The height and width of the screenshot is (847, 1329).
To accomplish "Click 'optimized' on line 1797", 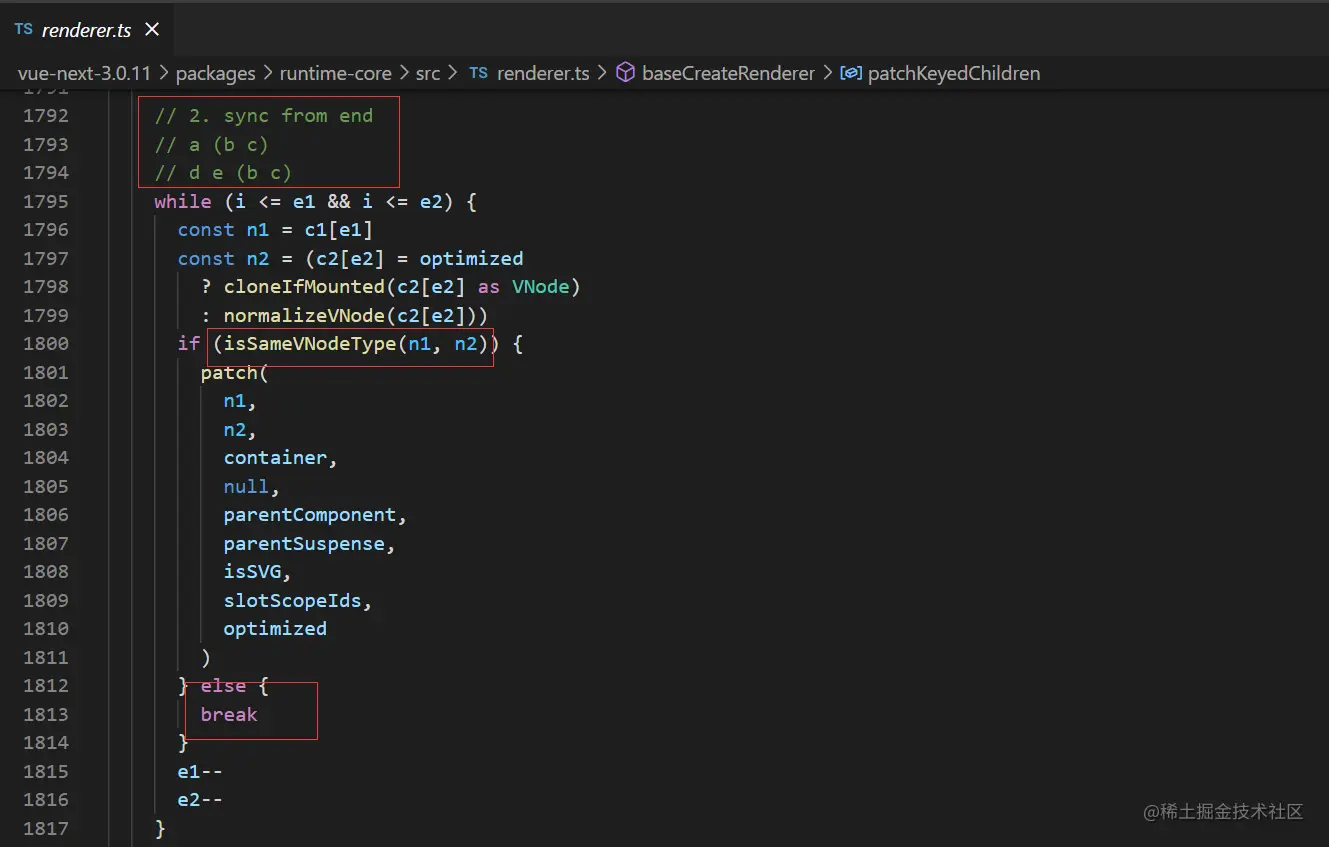I will click(471, 258).
